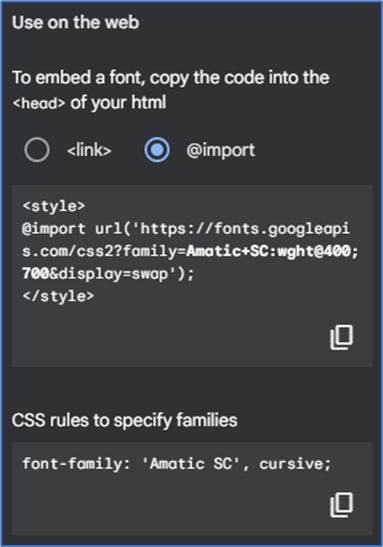383x547 pixels.
Task: Click the 'of your html' text
Action: (x=118, y=103)
